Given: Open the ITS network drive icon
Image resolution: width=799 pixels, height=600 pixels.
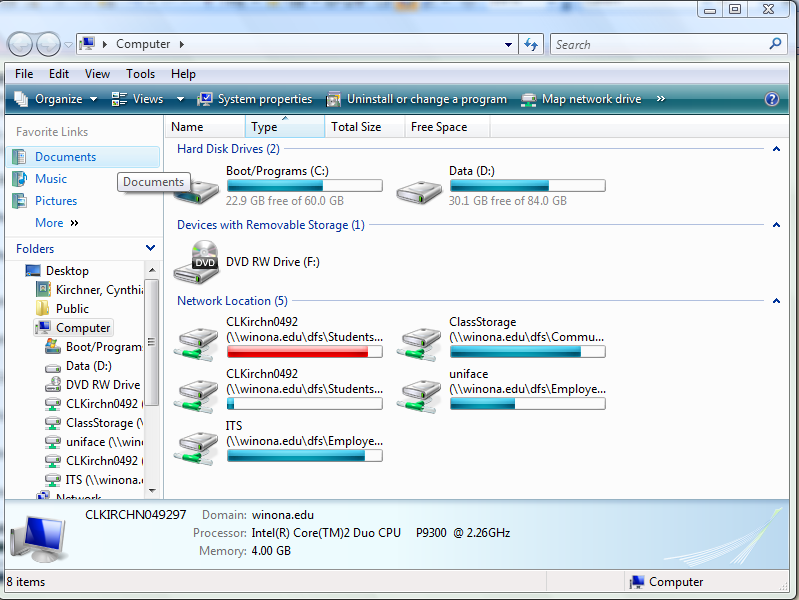Looking at the screenshot, I should coord(196,443).
